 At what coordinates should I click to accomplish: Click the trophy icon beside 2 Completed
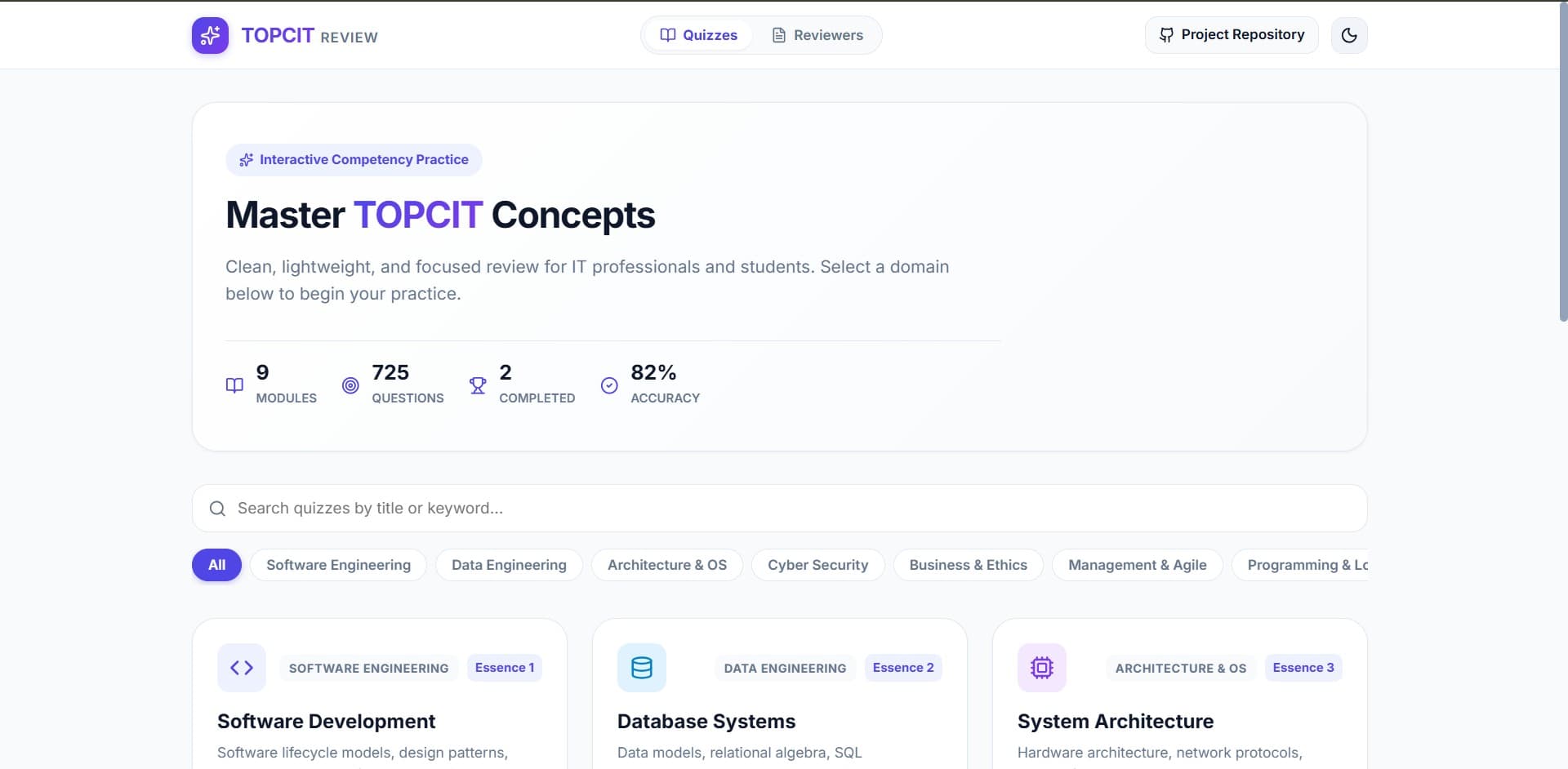point(478,385)
